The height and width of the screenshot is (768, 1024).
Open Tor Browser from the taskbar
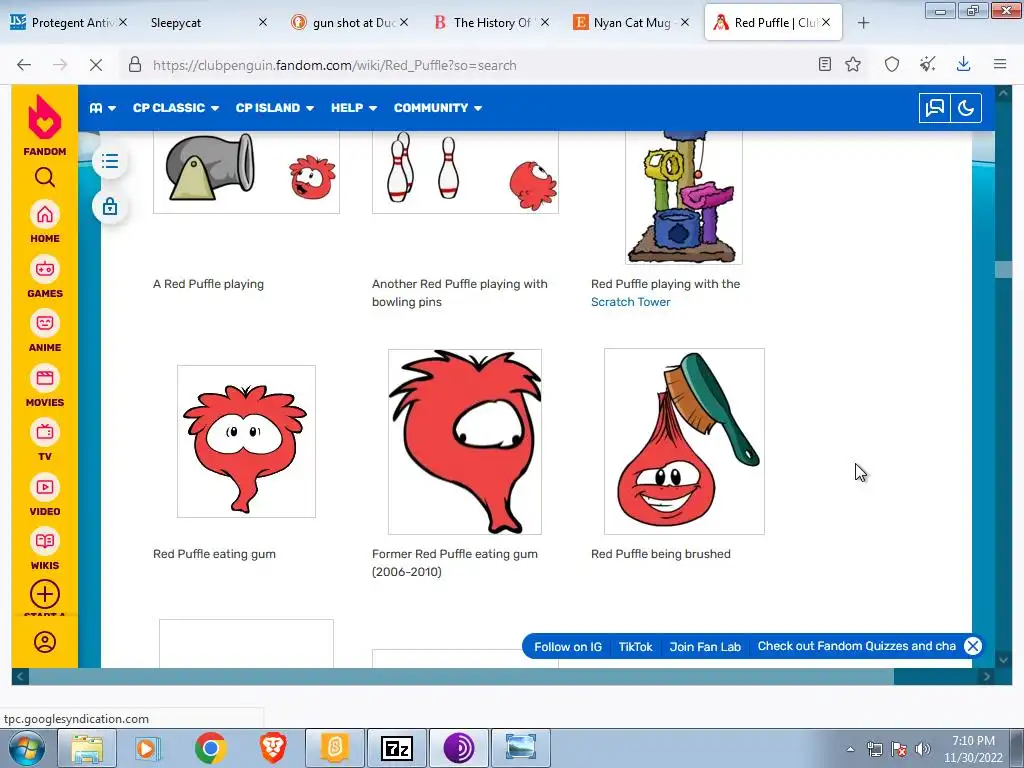pos(458,748)
